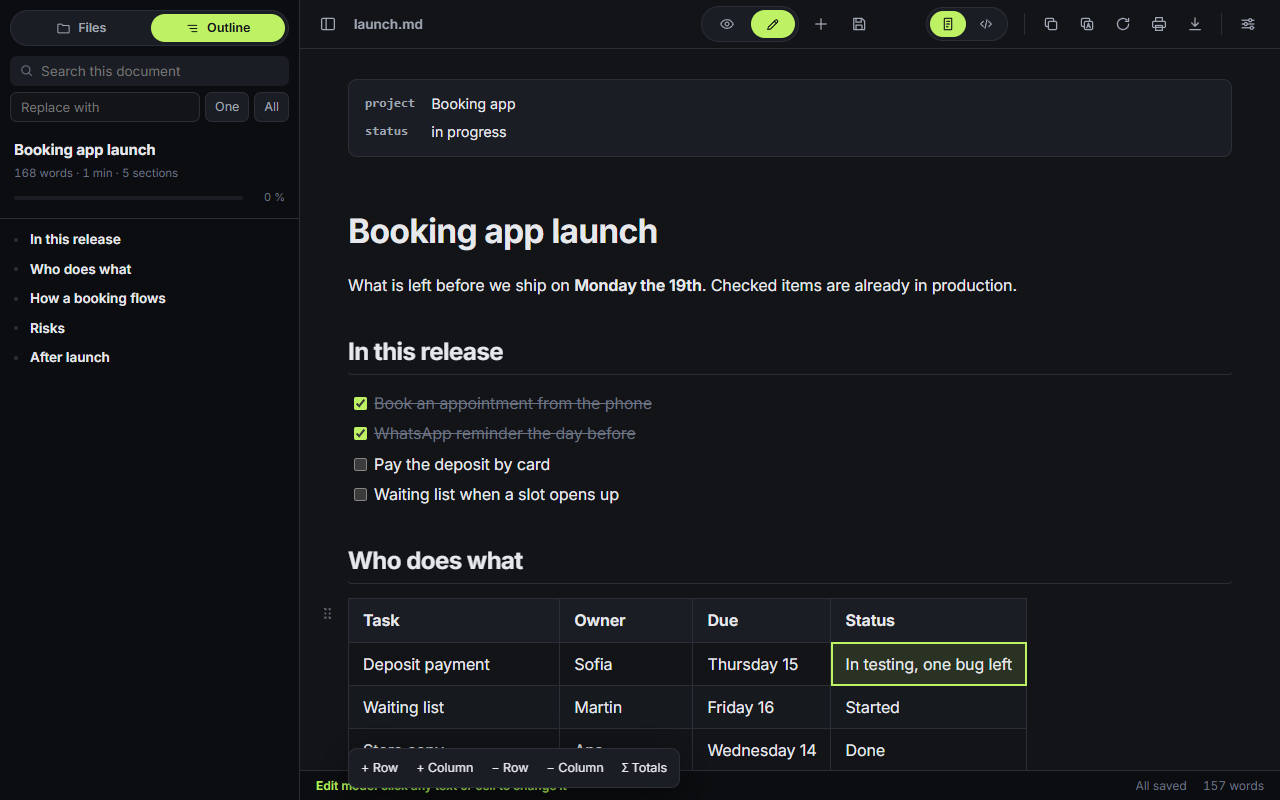The height and width of the screenshot is (800, 1280).
Task: Switch to the Files tab
Action: (81, 28)
